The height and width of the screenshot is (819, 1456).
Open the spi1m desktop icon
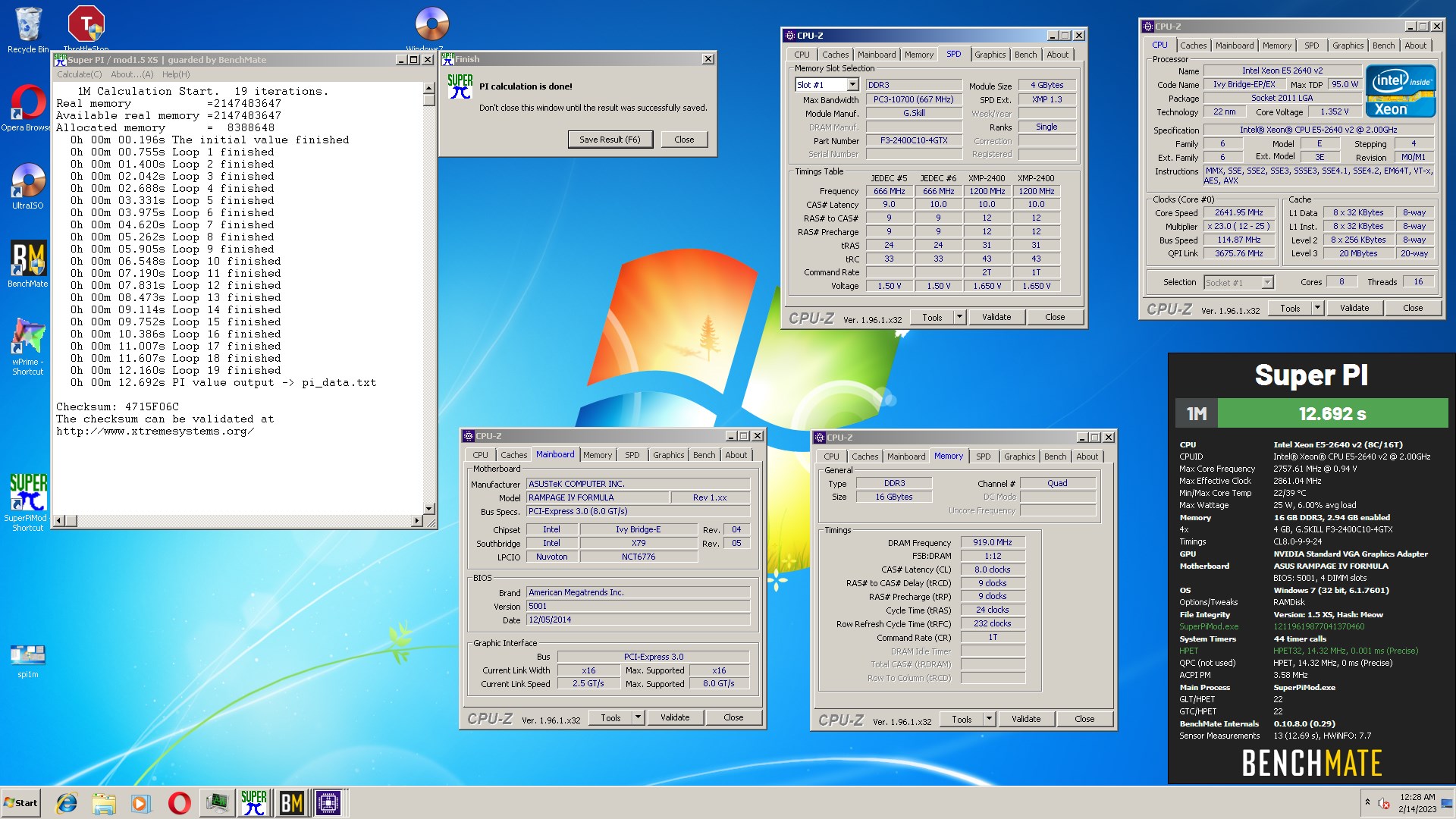tap(28, 660)
